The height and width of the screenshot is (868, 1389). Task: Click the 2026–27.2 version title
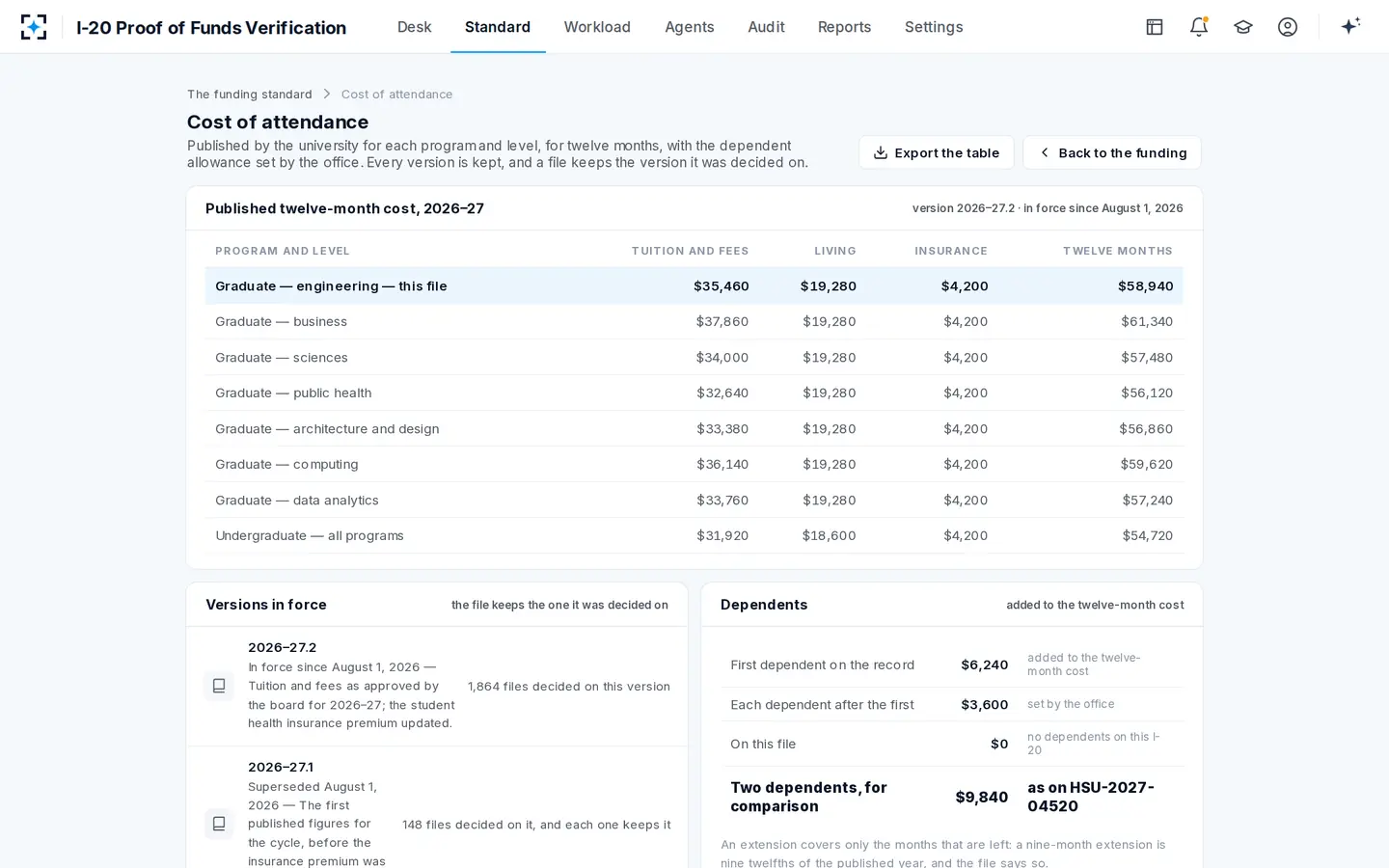pyautogui.click(x=283, y=647)
